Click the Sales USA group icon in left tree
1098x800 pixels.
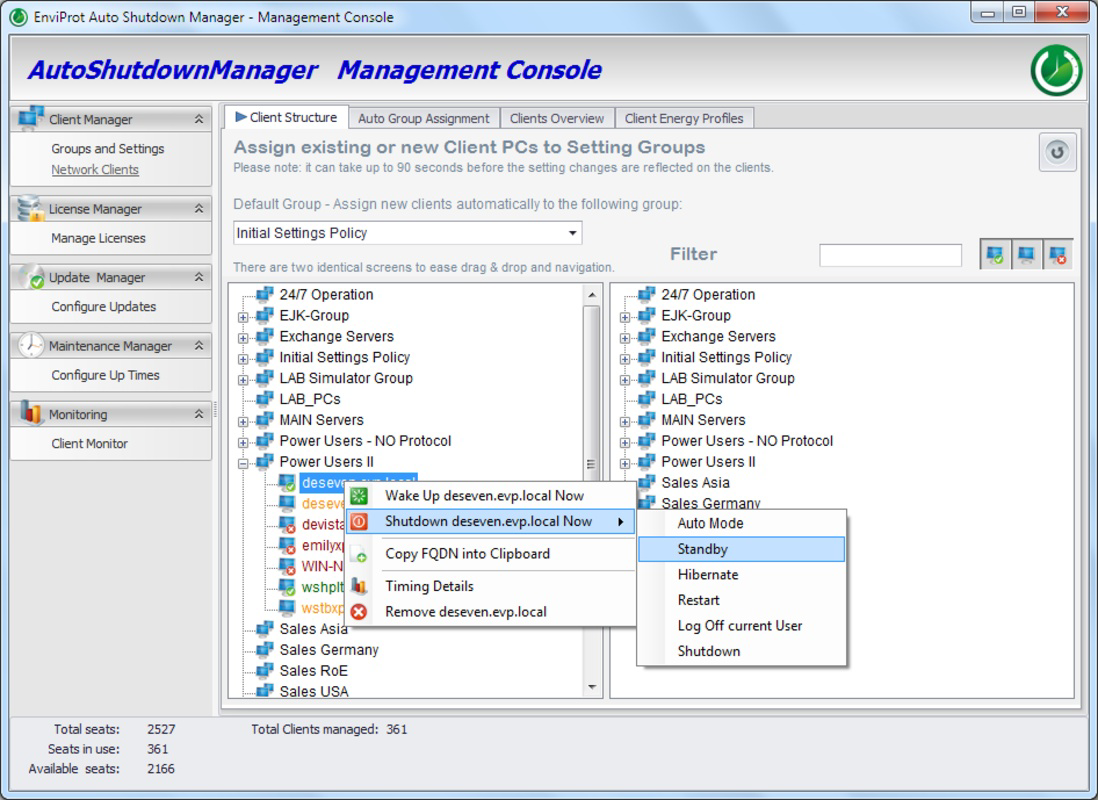(265, 691)
